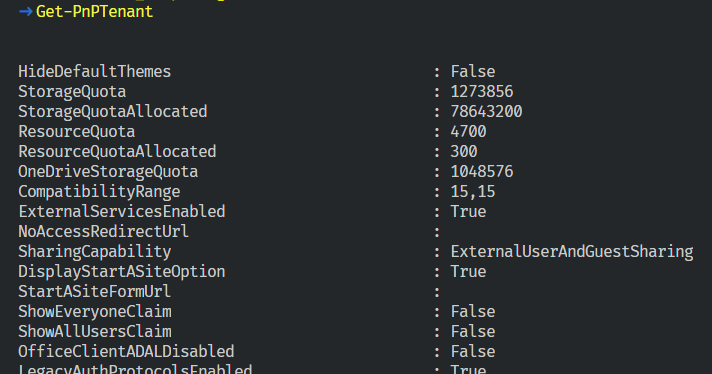The width and height of the screenshot is (712, 374).
Task: Click the ResourceQuota value 4700
Action: tap(468, 132)
